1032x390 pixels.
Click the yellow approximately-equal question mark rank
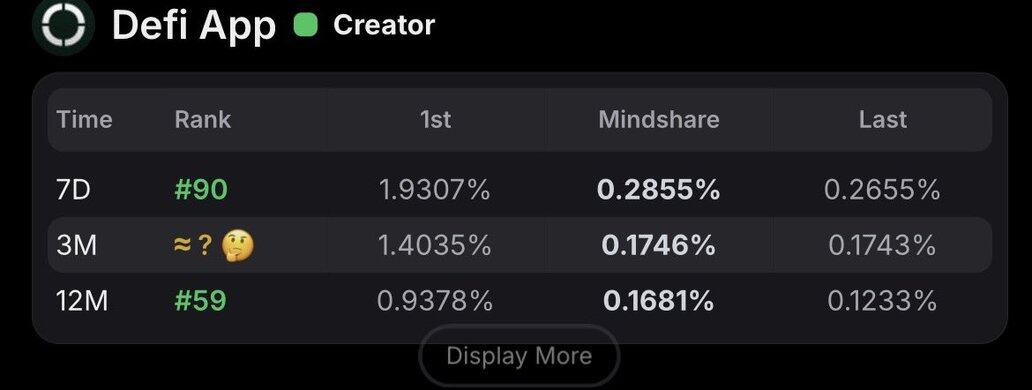193,246
